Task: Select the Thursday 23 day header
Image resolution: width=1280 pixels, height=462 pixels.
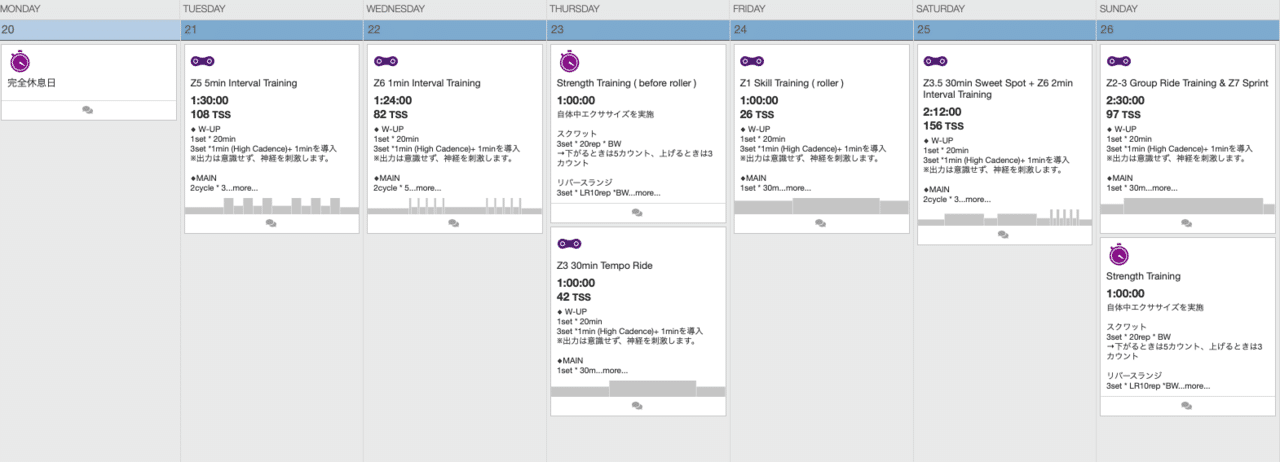Action: (x=639, y=30)
